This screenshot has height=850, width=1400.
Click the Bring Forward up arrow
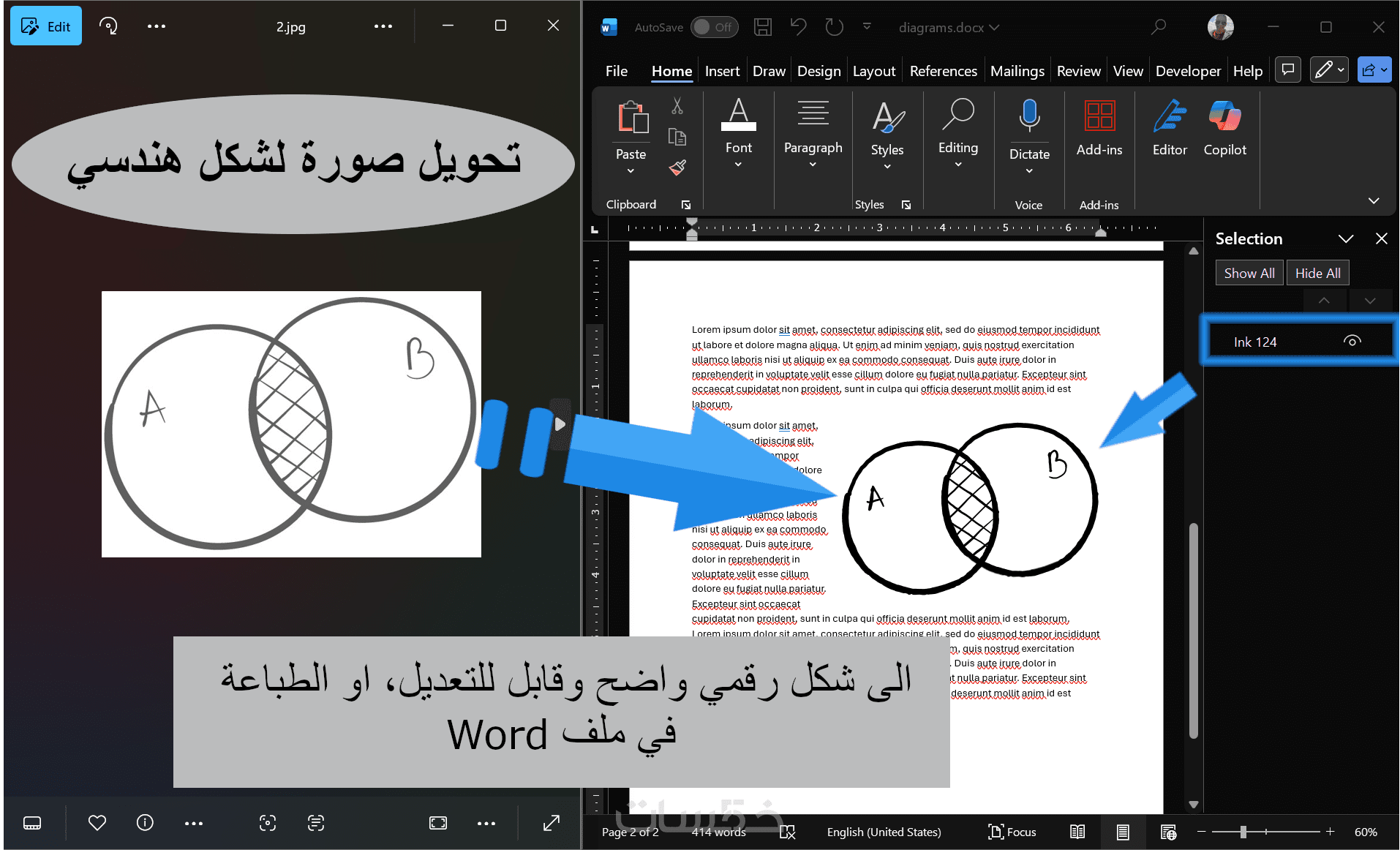pos(1324,301)
